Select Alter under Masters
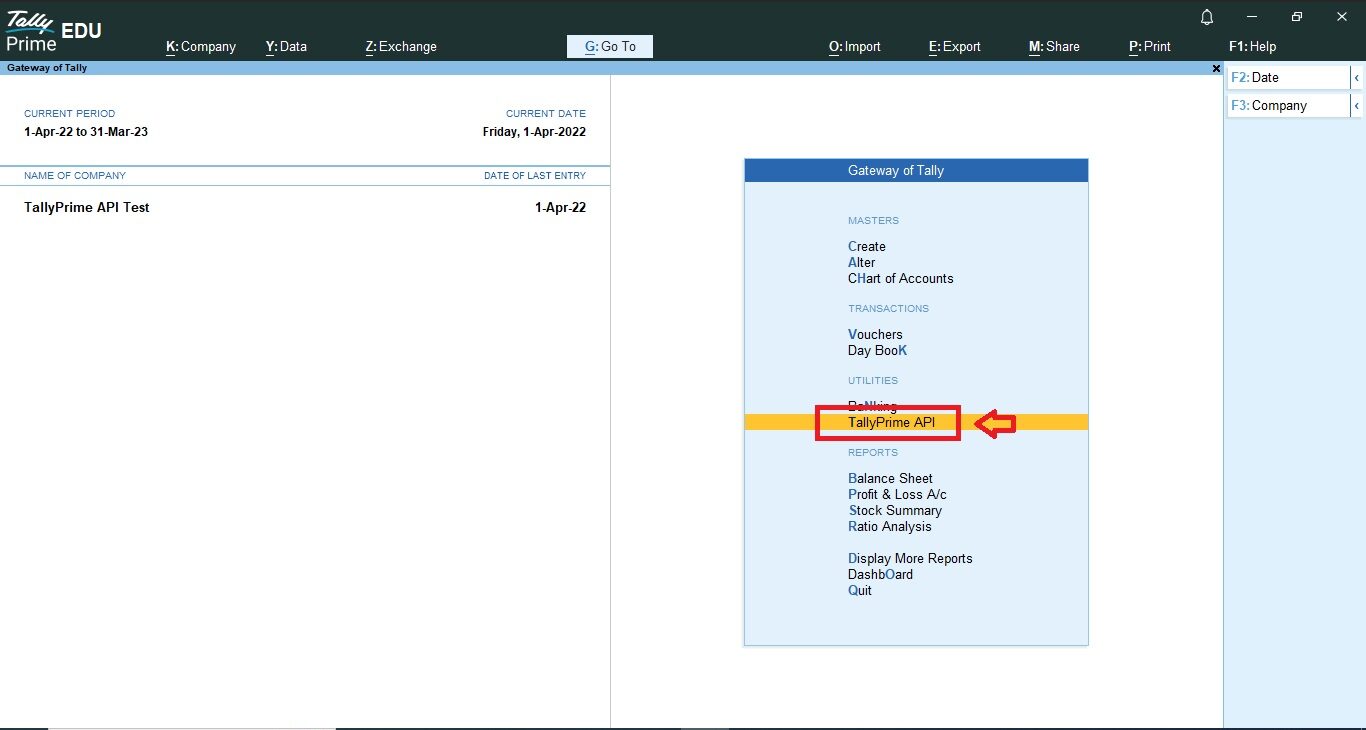This screenshot has height=730, width=1366. click(x=862, y=262)
